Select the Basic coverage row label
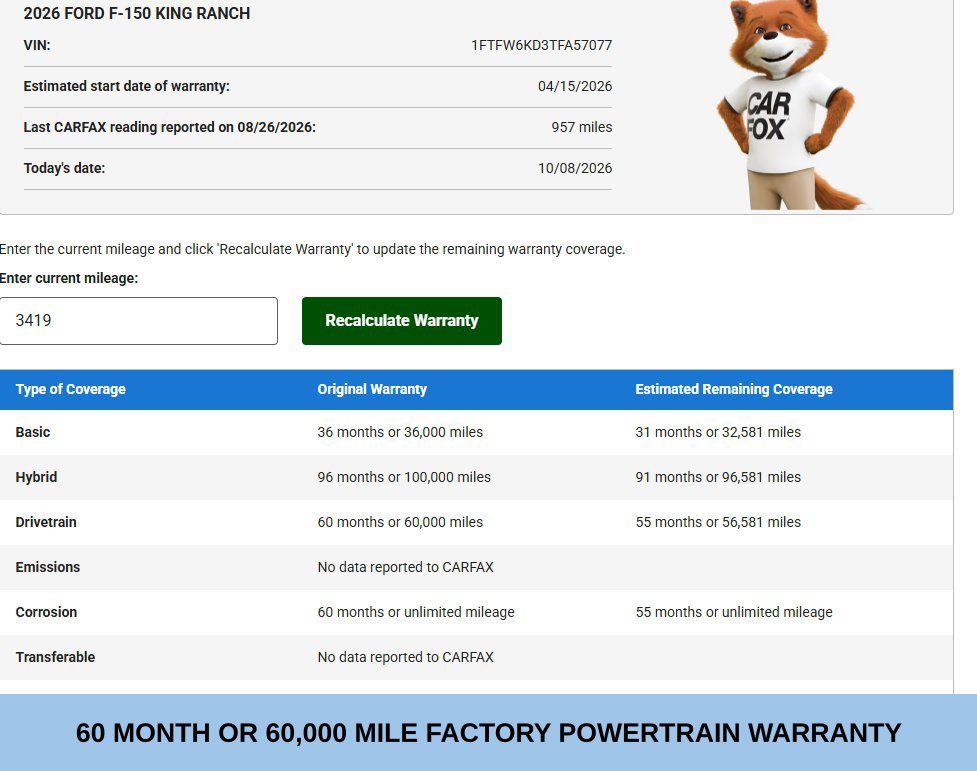Image resolution: width=977 pixels, height=771 pixels. (32, 432)
